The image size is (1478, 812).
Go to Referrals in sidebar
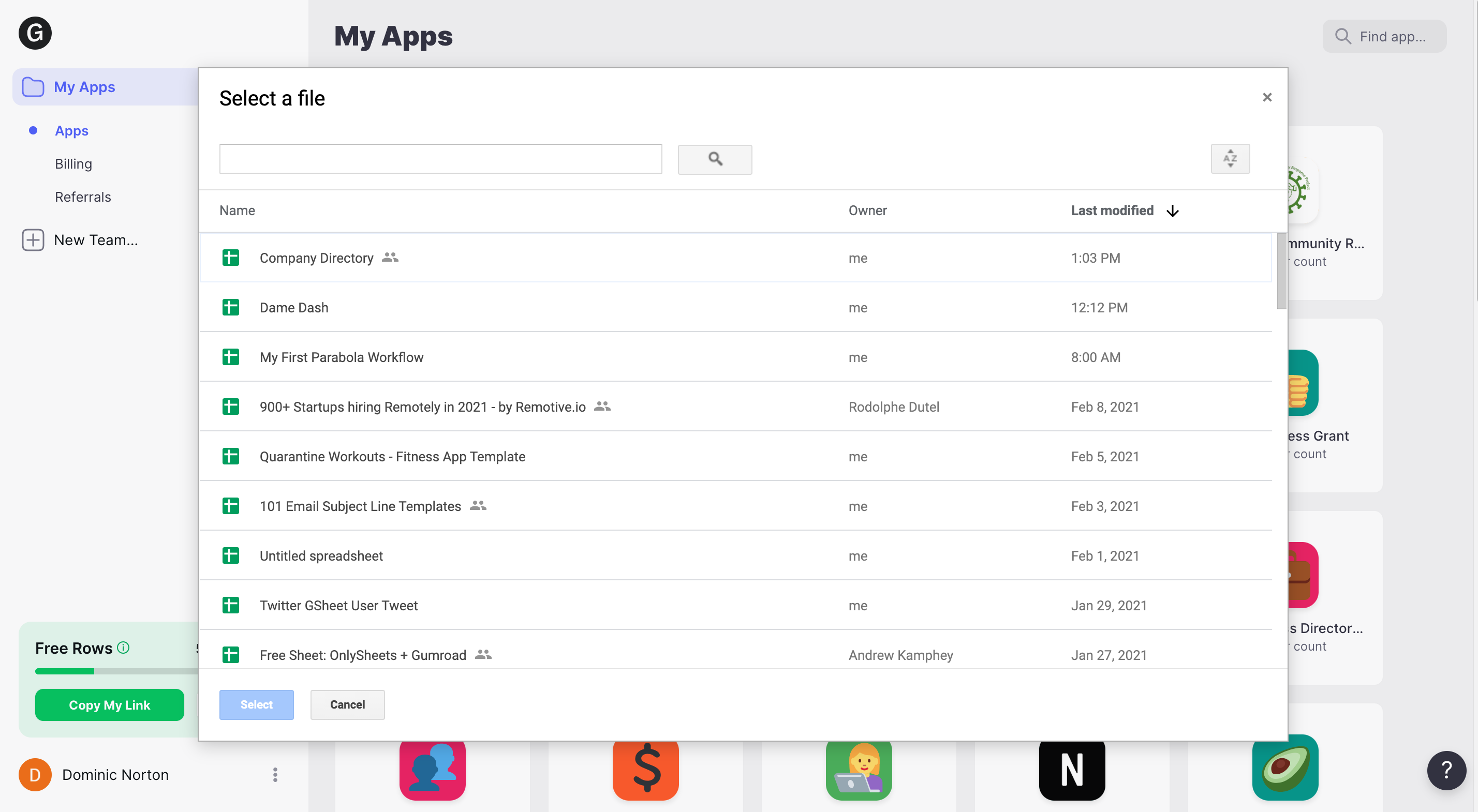click(x=83, y=197)
